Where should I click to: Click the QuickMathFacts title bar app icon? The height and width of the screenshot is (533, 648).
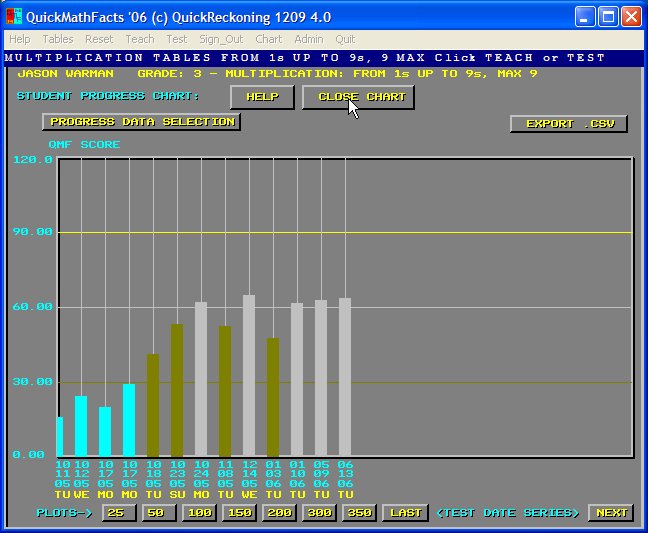pyautogui.click(x=14, y=17)
